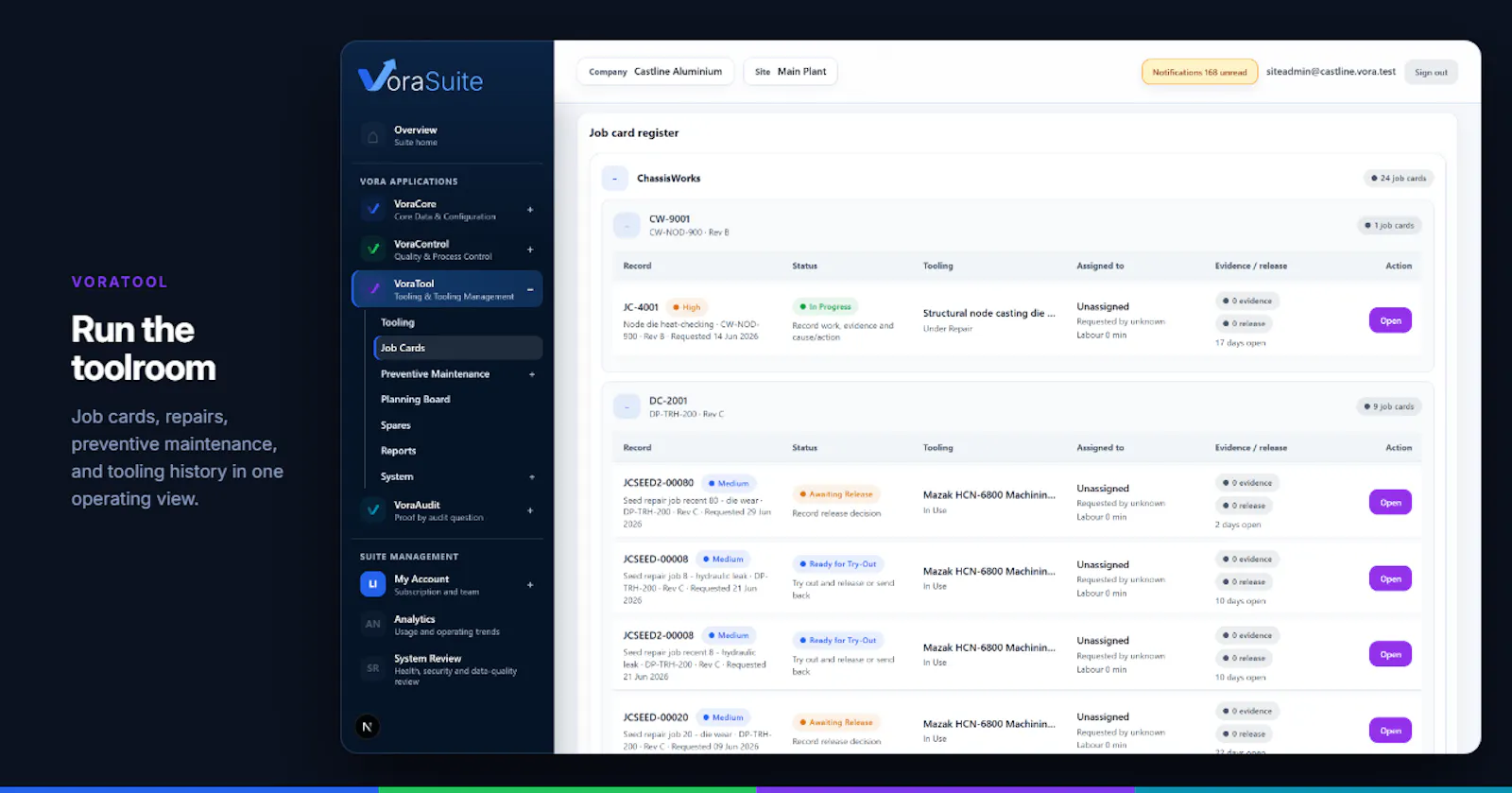Click the My Account avatar icon

[373, 584]
